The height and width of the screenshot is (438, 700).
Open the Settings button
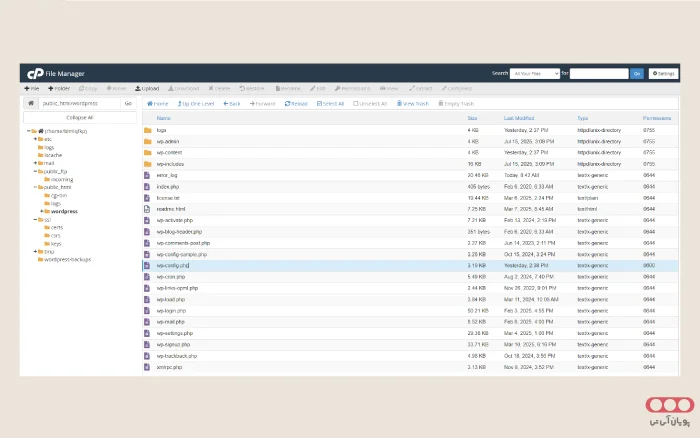click(663, 73)
